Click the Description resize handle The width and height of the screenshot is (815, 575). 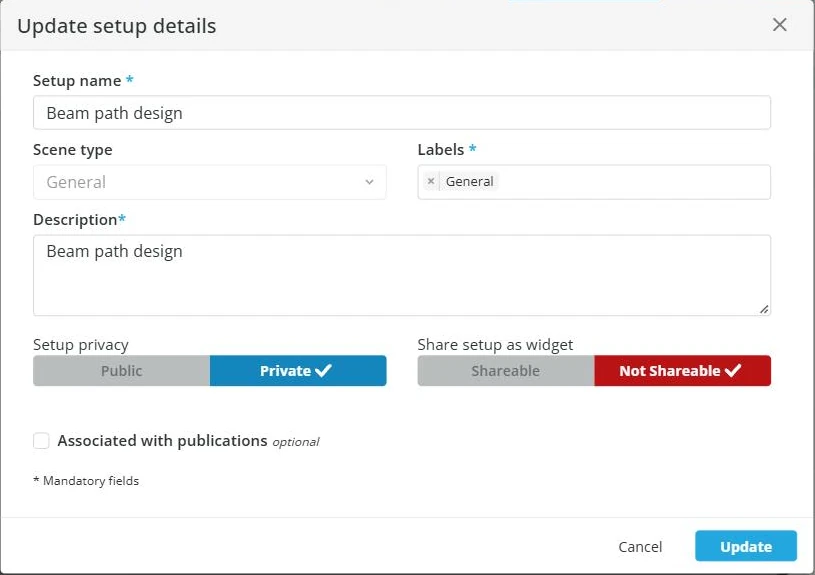pos(764,309)
